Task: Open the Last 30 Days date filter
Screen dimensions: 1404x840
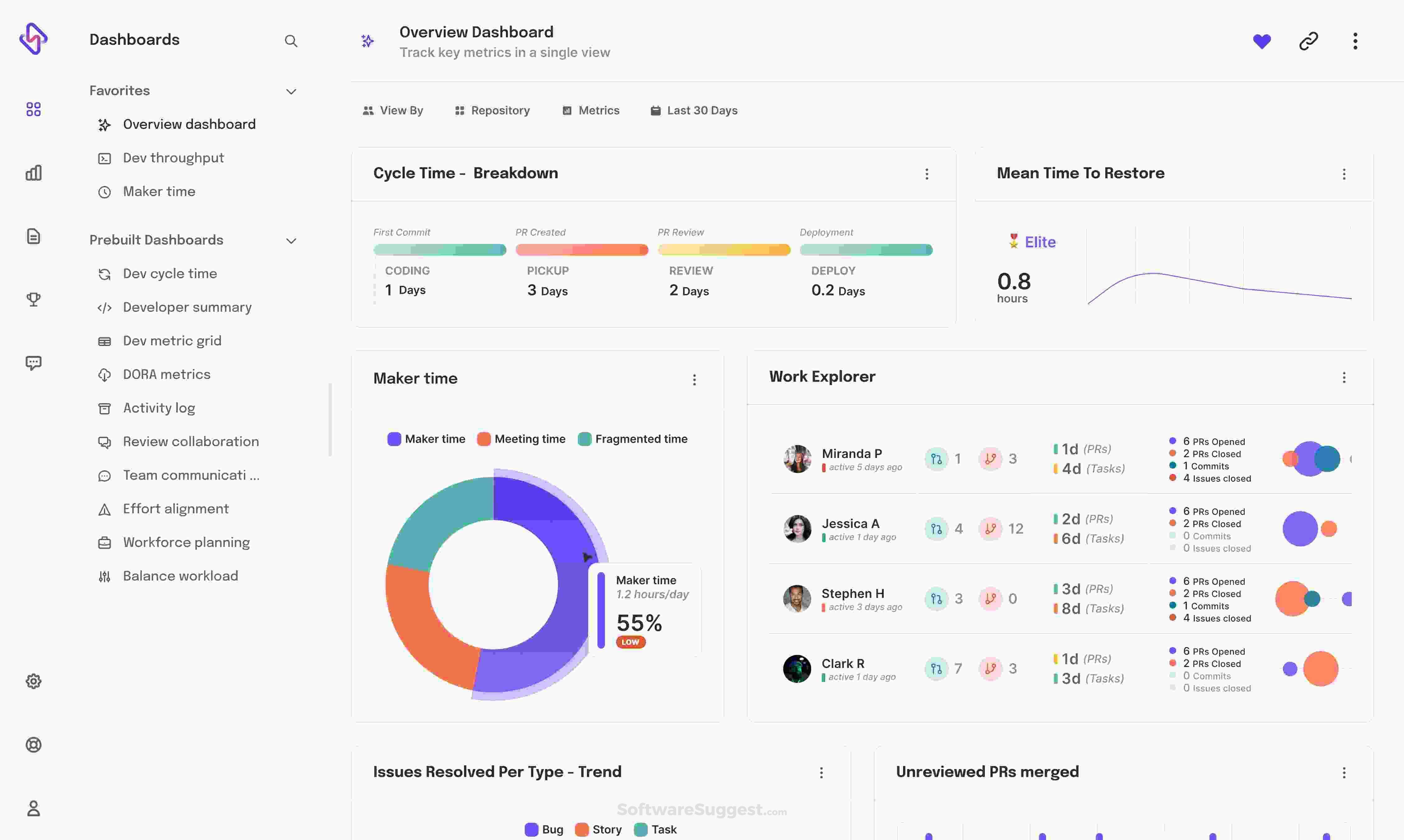Action: (x=694, y=110)
